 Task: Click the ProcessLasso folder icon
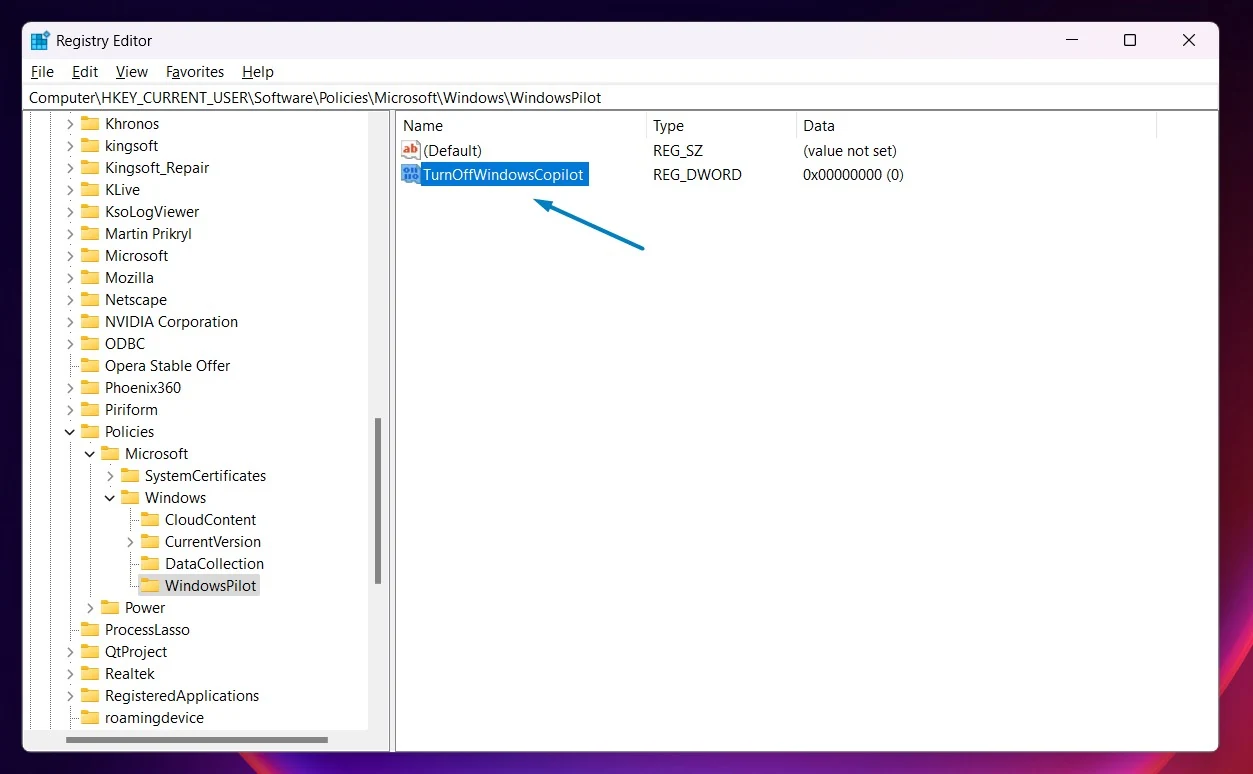tap(90, 630)
